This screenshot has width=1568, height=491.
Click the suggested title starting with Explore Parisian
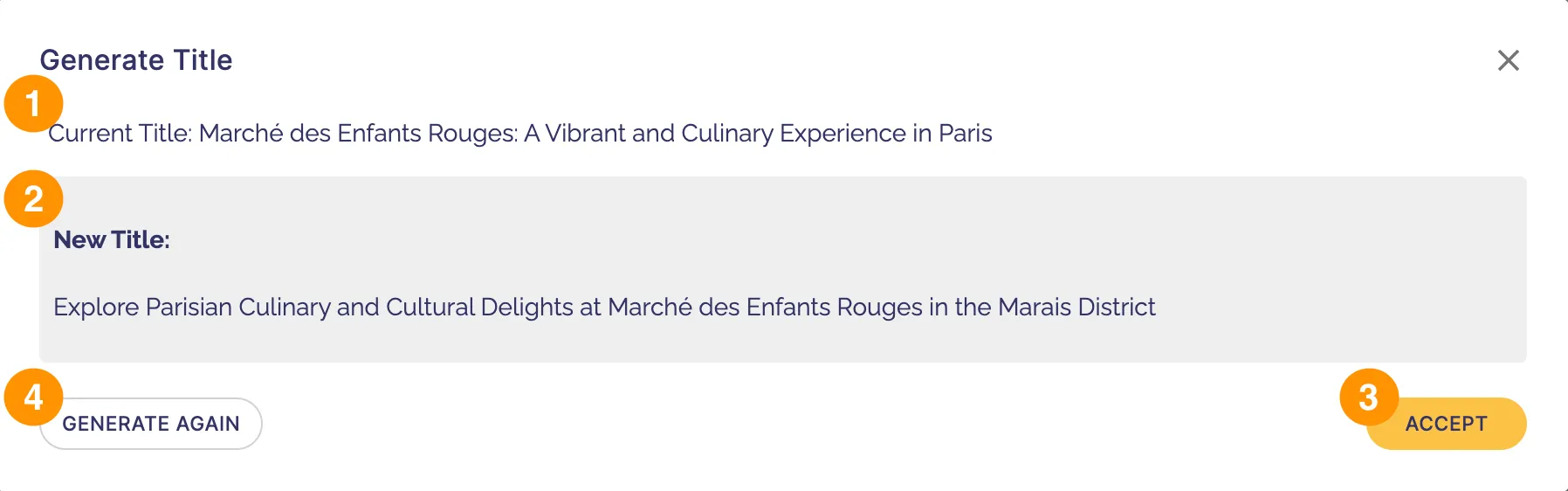tap(604, 308)
